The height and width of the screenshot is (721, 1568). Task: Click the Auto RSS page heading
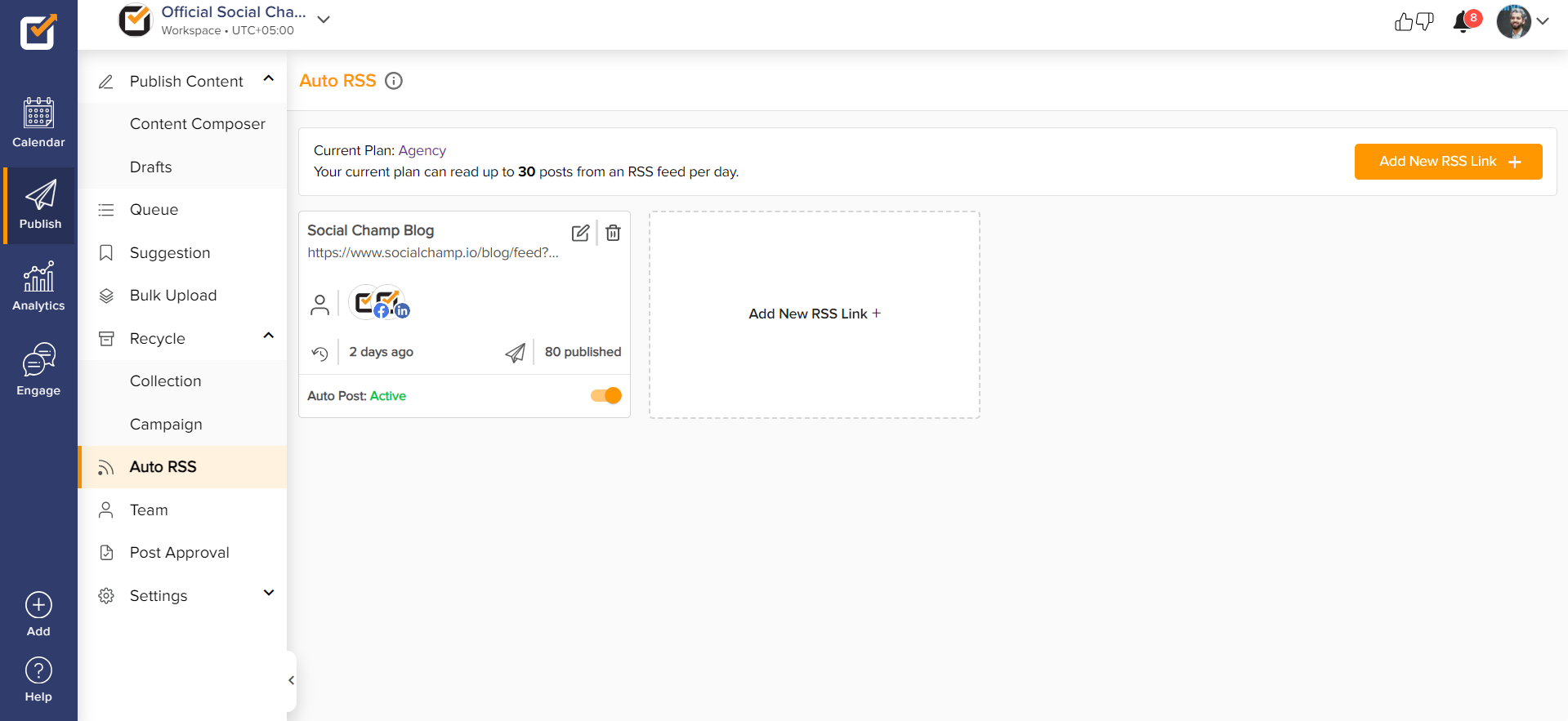coord(337,81)
